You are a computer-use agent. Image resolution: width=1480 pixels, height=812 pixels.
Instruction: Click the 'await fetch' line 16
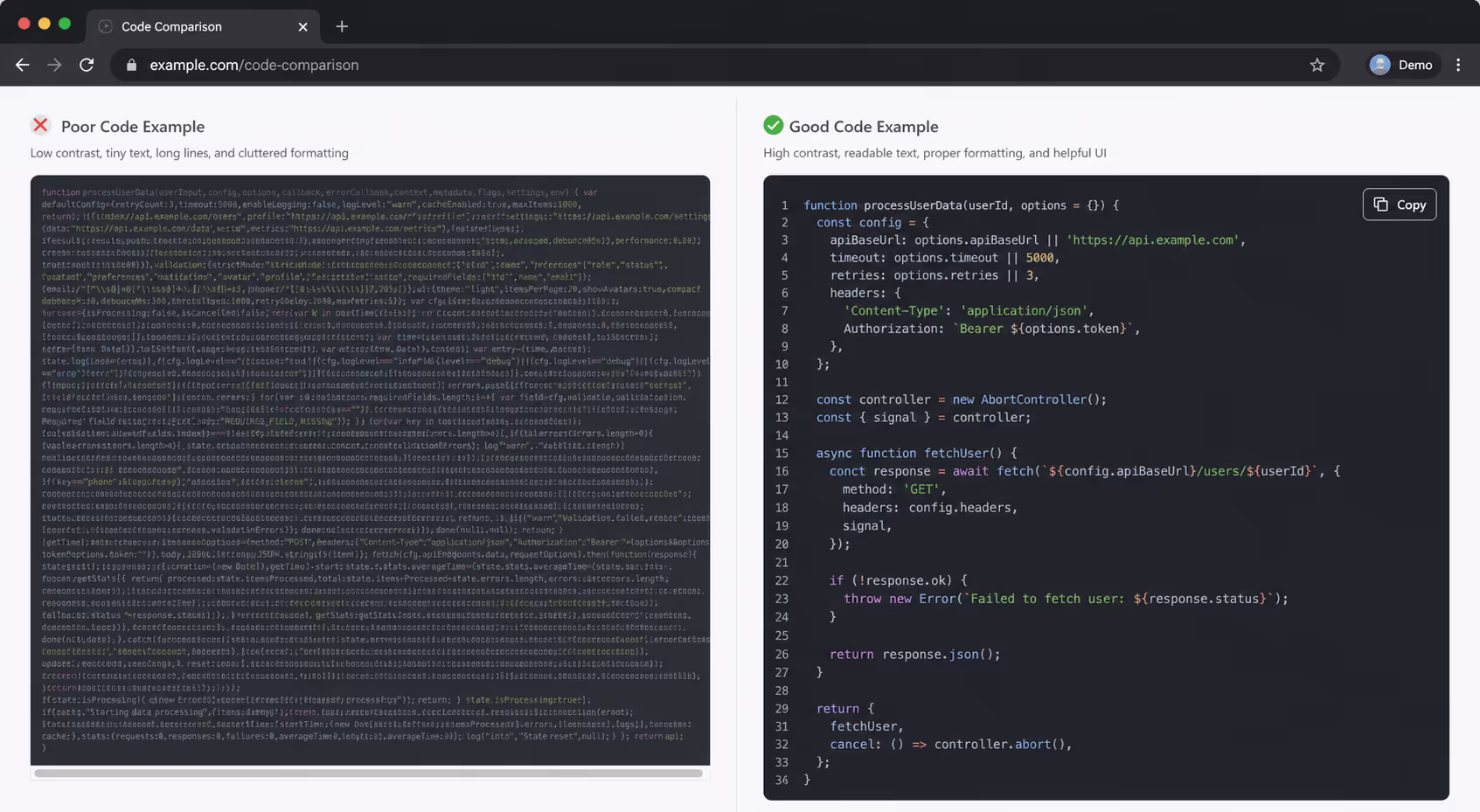point(1085,471)
